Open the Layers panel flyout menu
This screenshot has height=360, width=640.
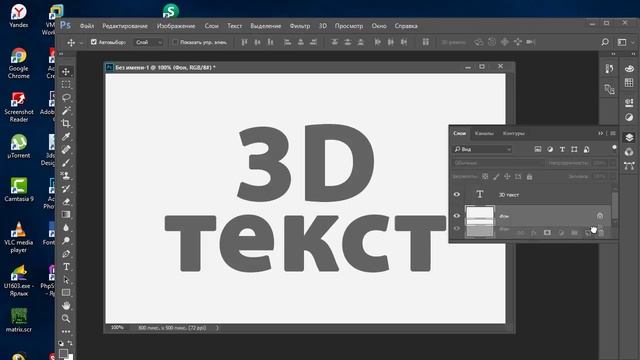coord(613,133)
